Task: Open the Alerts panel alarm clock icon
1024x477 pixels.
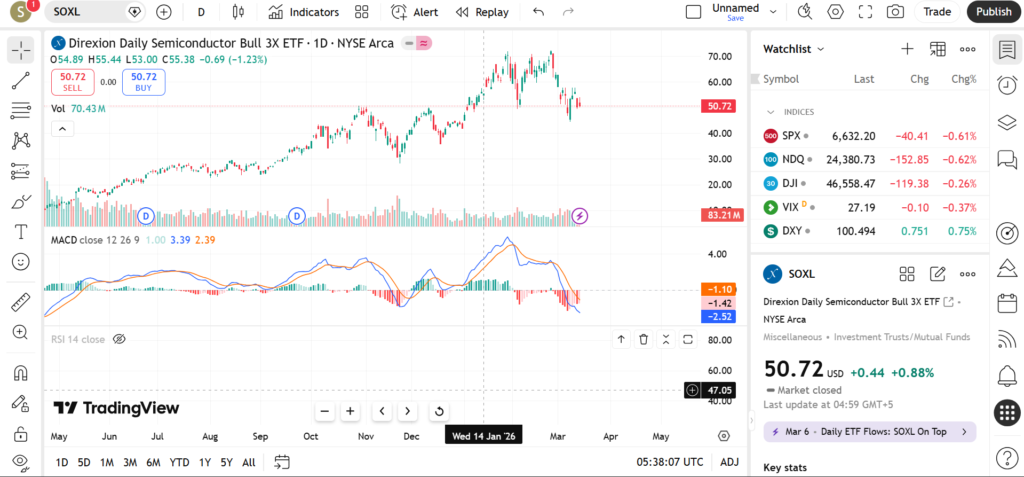Action: tap(1007, 86)
